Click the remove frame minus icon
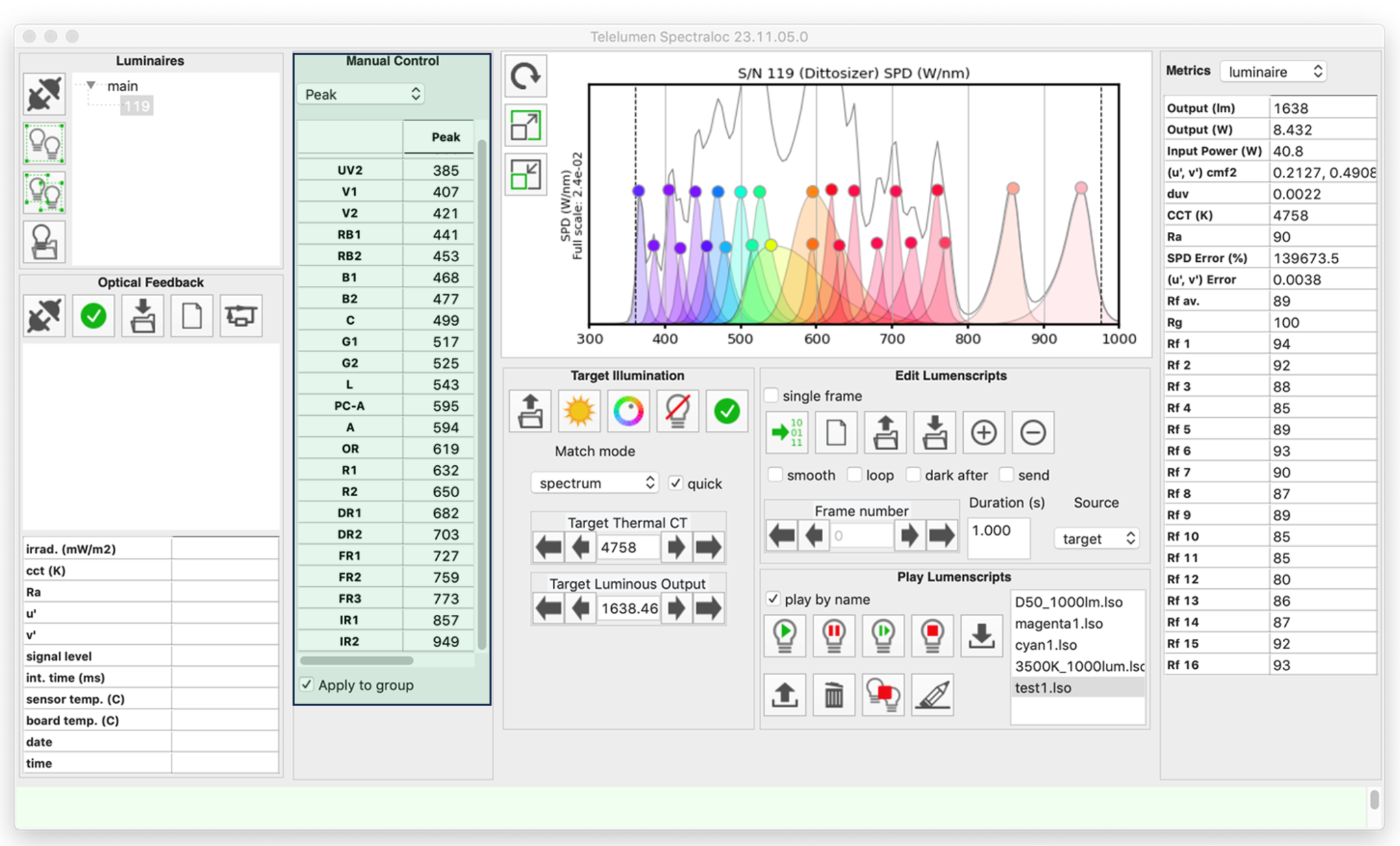The width and height of the screenshot is (1400, 846). coord(1033,433)
